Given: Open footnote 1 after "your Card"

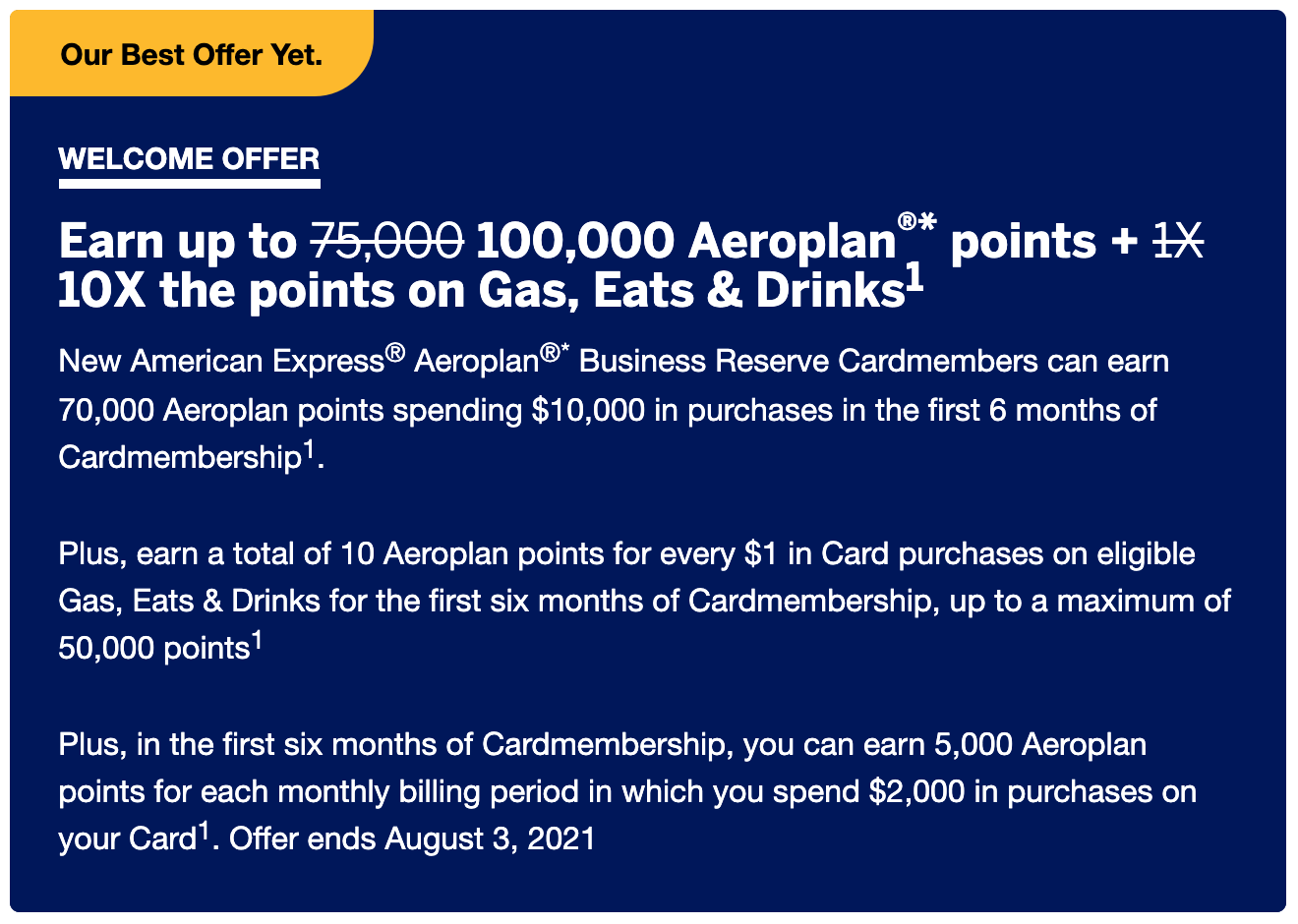Looking at the screenshot, I should coord(204,832).
